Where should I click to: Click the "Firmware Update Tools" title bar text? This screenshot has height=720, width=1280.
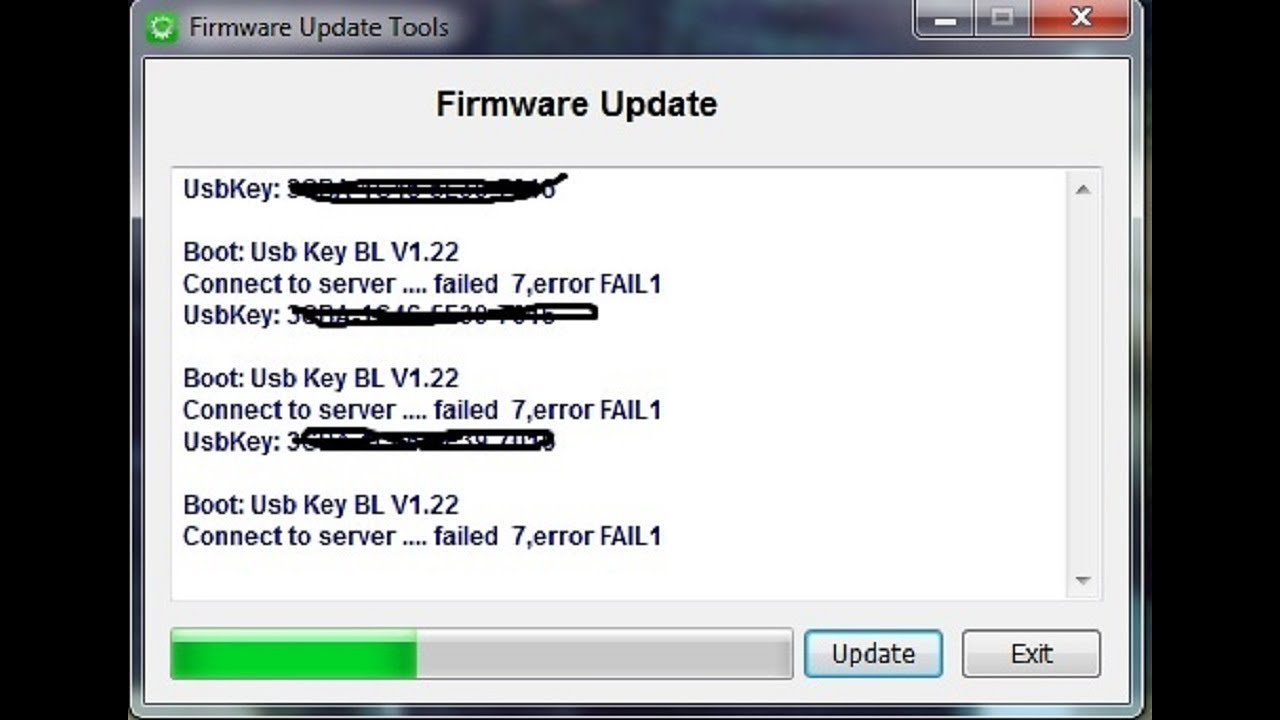click(318, 27)
